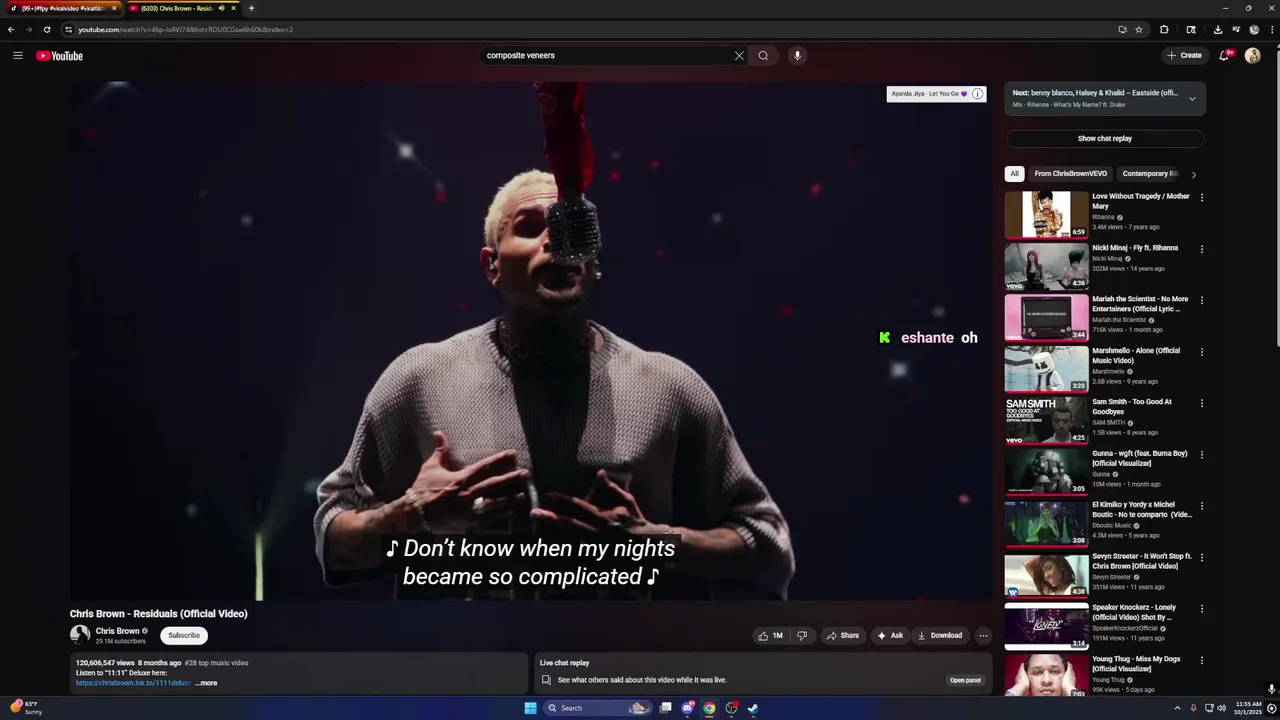1280x720 pixels.
Task: Open the Create menu button
Action: (x=1185, y=56)
